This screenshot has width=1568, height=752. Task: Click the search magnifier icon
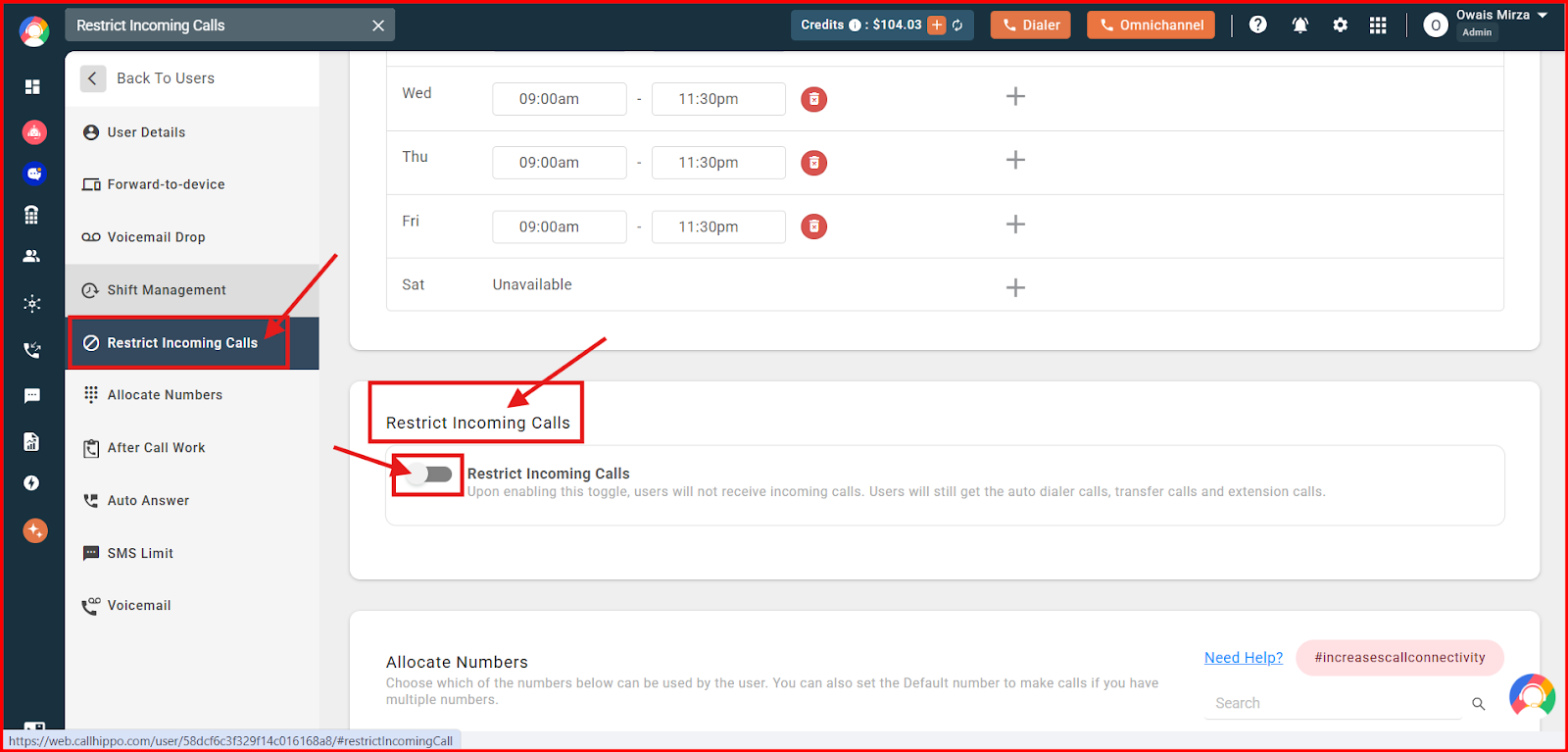[1479, 704]
